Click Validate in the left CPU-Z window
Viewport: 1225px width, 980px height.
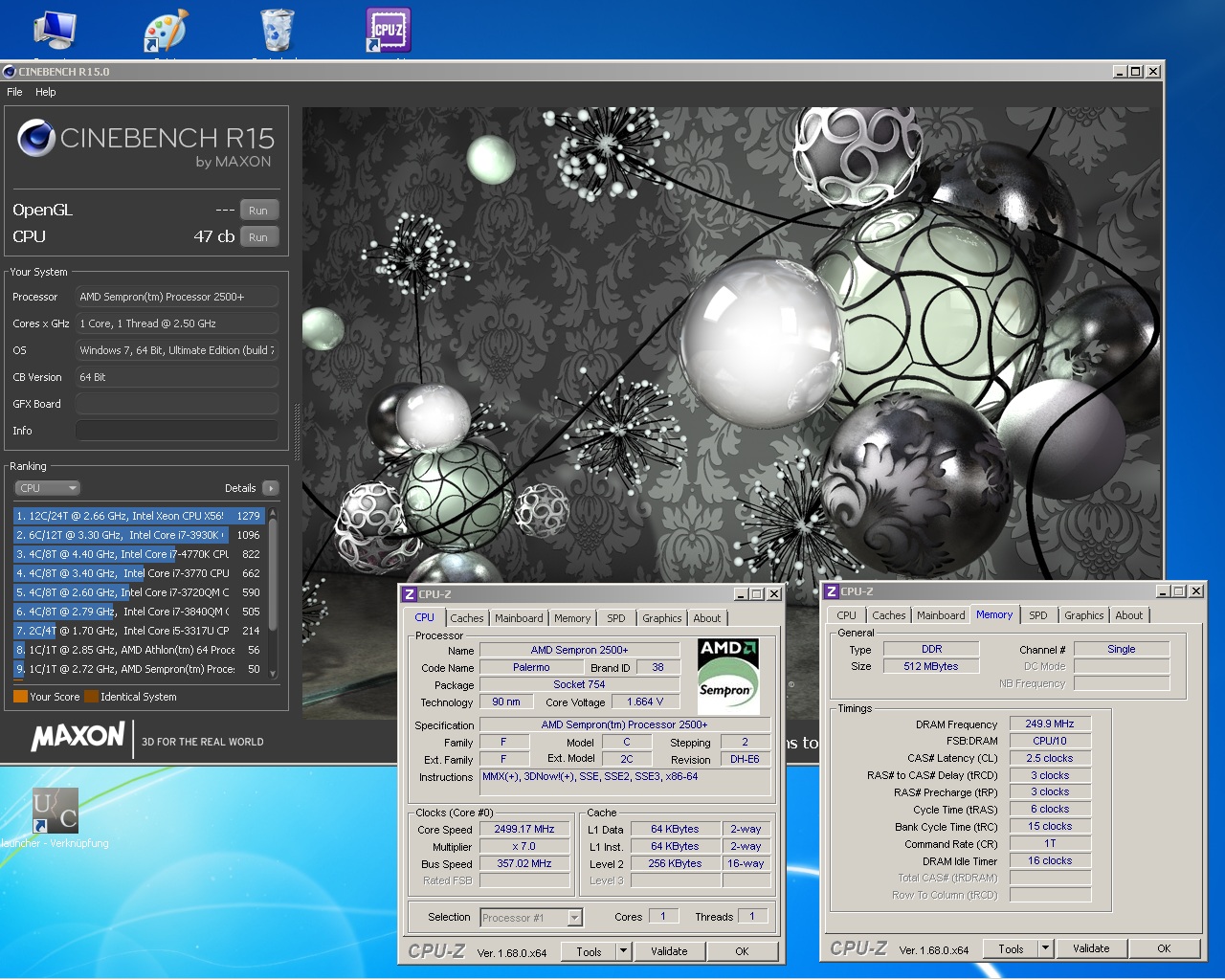click(x=669, y=951)
